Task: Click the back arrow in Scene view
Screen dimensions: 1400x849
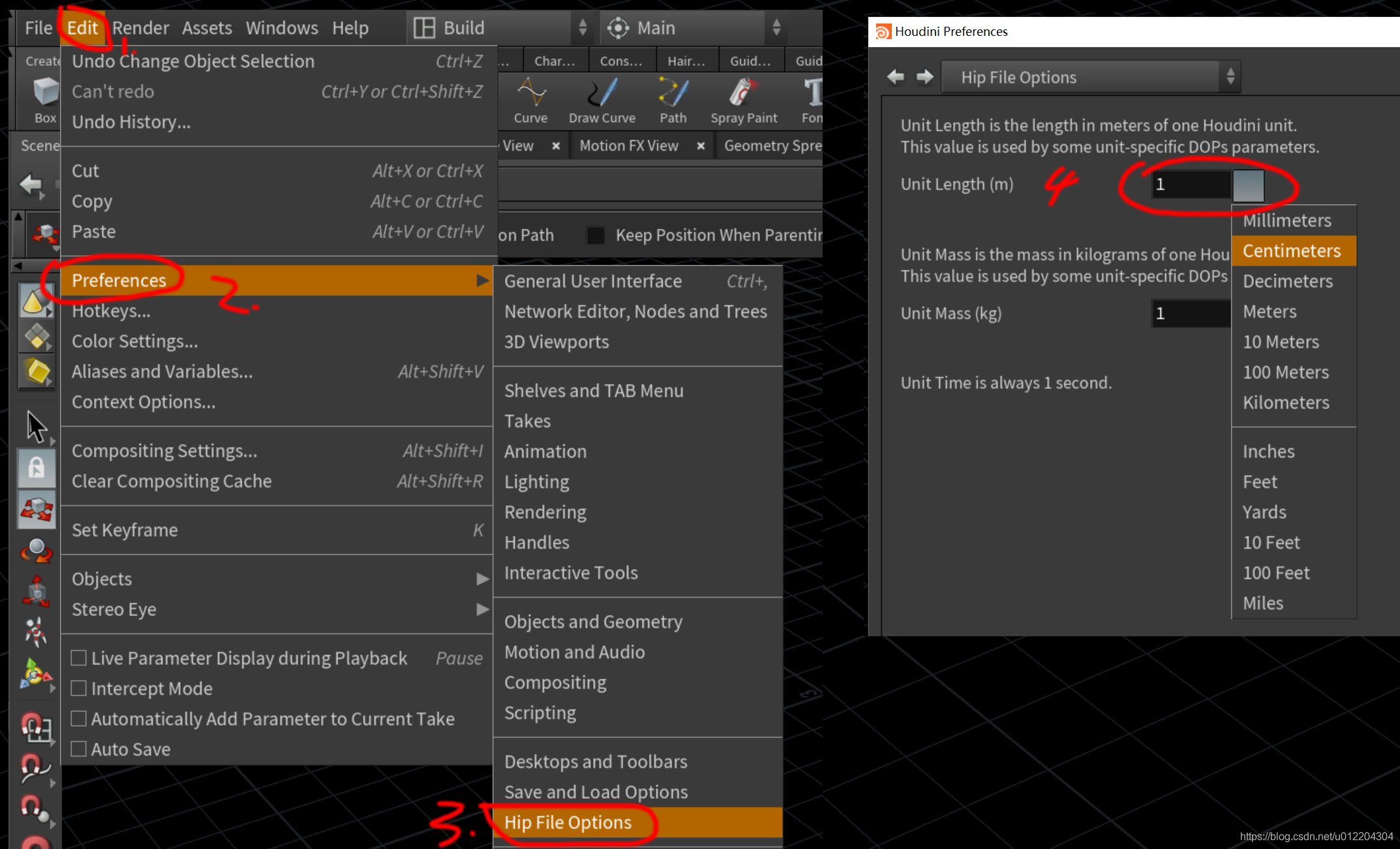Action: [x=31, y=185]
